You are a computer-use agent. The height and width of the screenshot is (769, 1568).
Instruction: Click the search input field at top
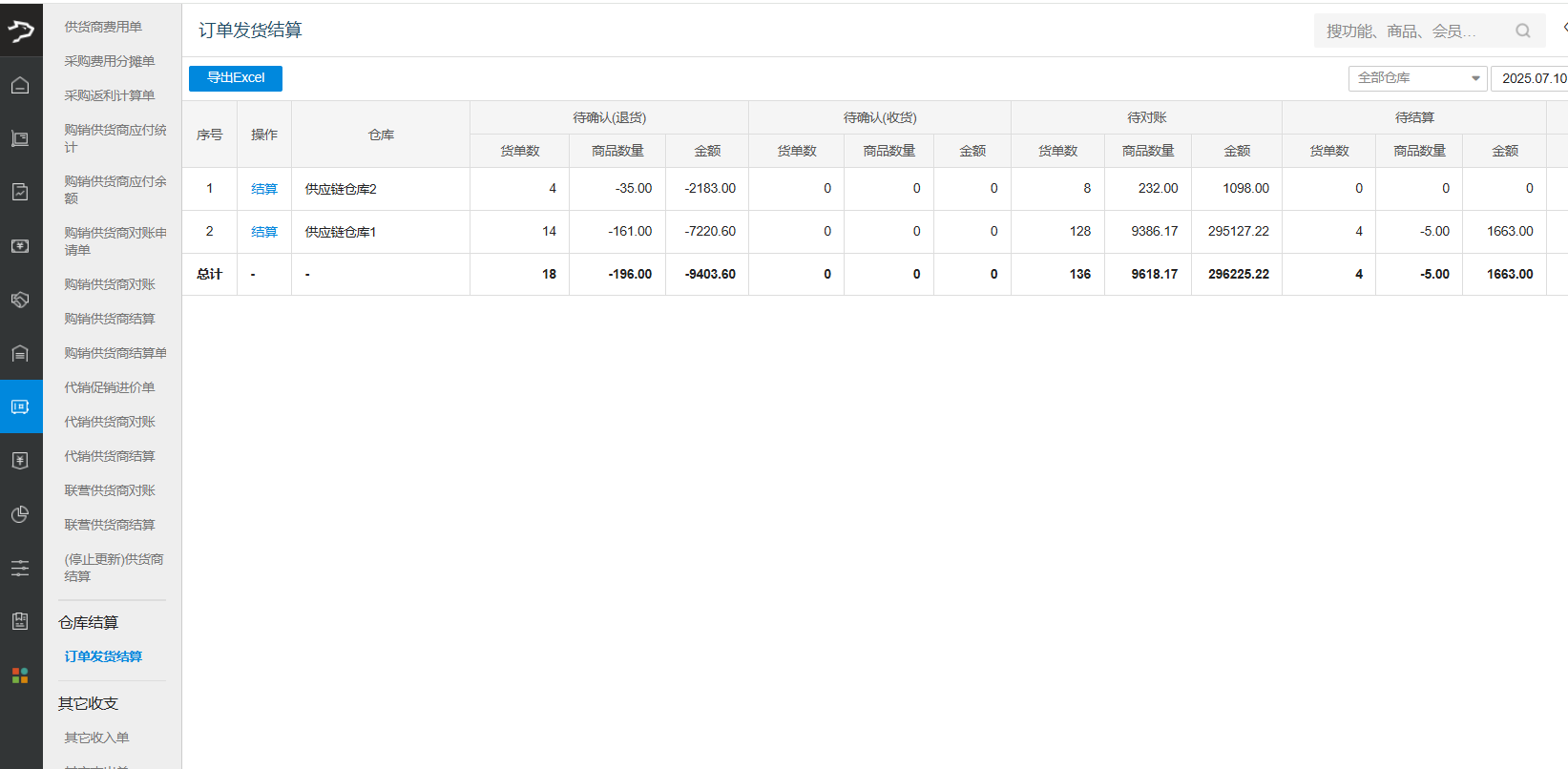[x=1408, y=31]
